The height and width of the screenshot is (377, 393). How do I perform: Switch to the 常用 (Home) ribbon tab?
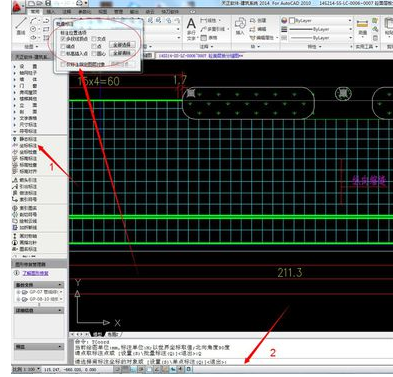(x=35, y=11)
